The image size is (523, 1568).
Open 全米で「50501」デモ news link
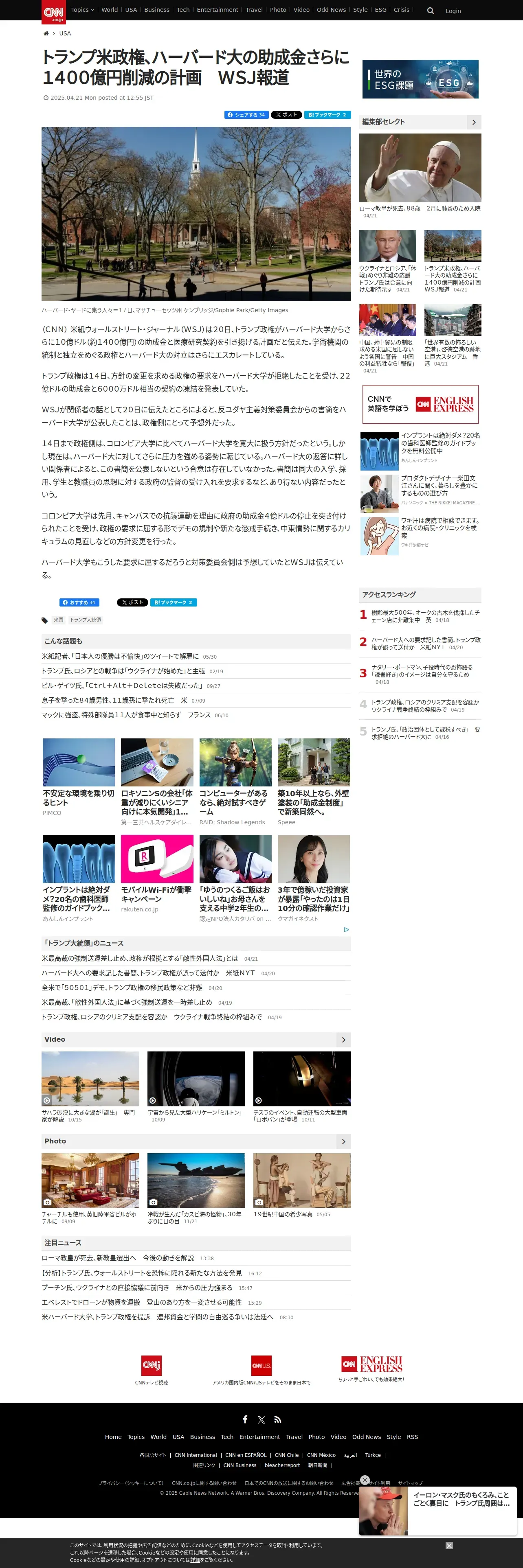click(122, 988)
